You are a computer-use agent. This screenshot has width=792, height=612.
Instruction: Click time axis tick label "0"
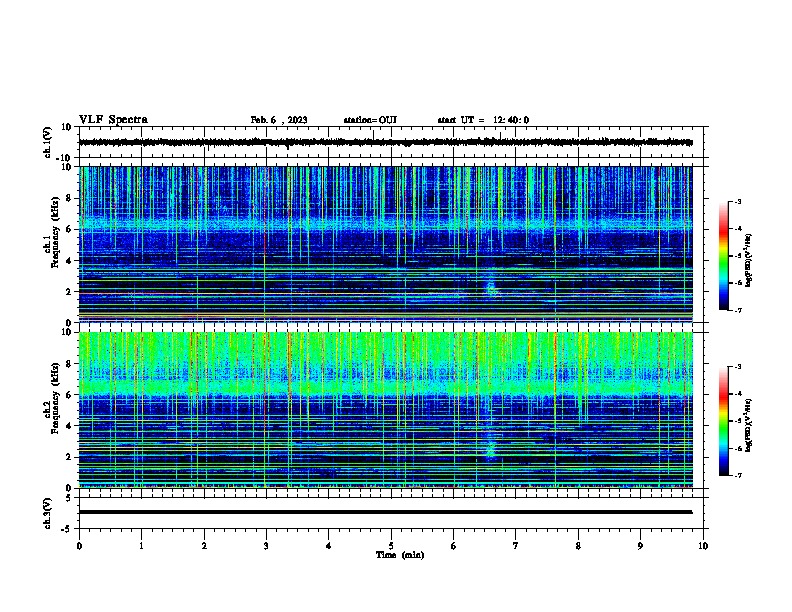point(79,546)
